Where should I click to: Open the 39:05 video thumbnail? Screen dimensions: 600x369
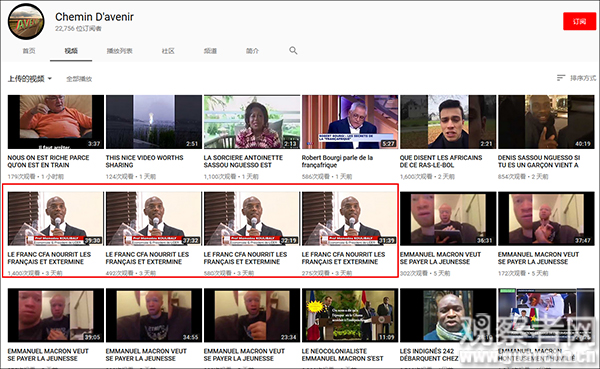pyautogui.click(x=55, y=315)
